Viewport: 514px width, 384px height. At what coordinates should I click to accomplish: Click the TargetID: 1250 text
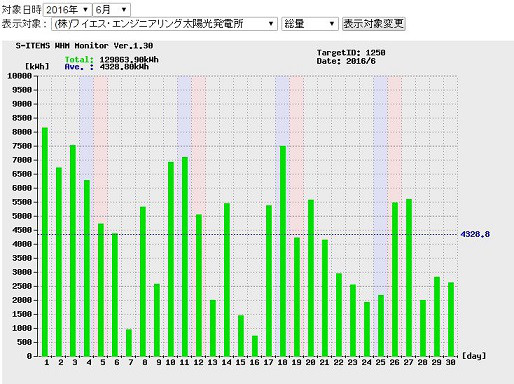pos(351,52)
